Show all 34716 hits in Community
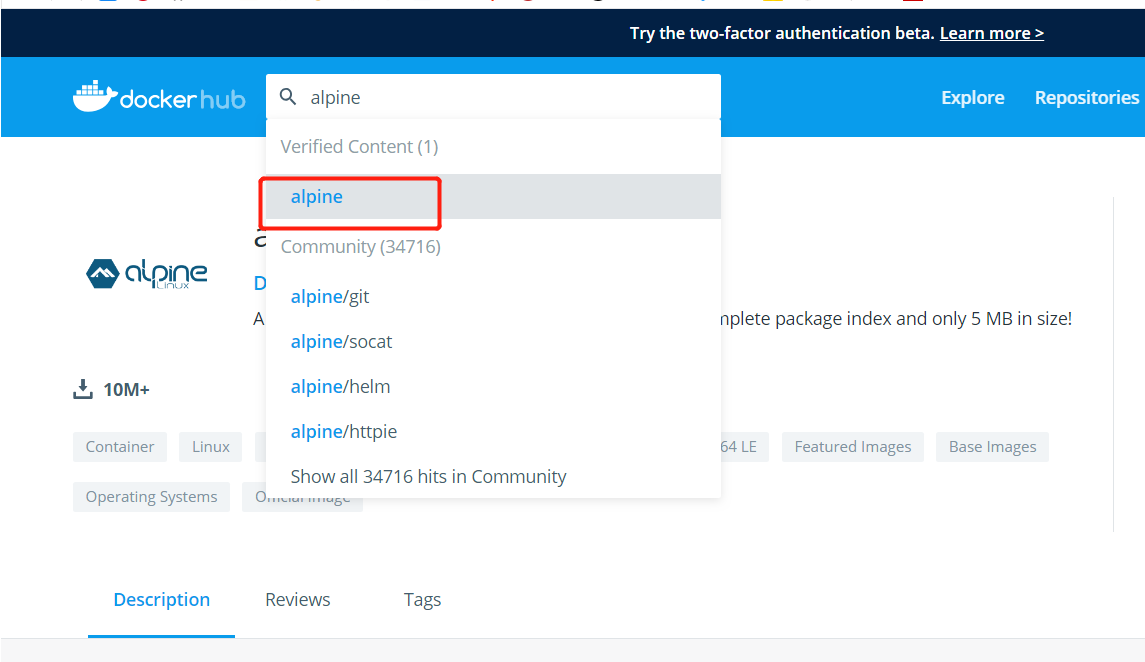Image resolution: width=1145 pixels, height=662 pixels. (x=428, y=477)
